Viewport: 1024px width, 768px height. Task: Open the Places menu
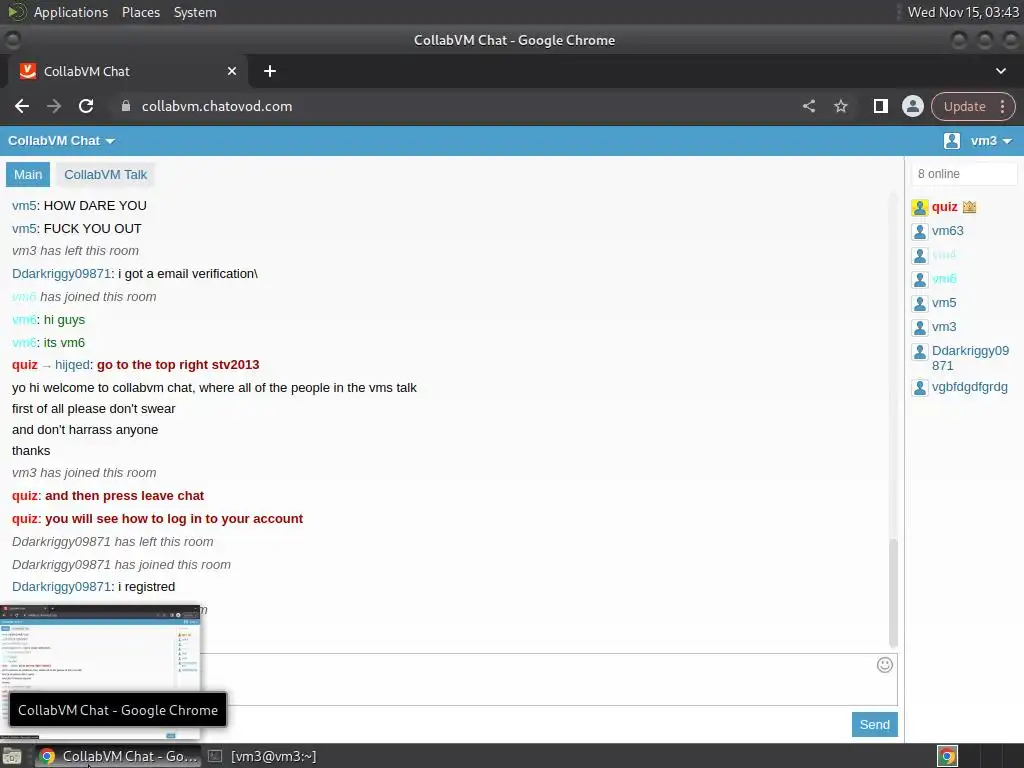141,12
